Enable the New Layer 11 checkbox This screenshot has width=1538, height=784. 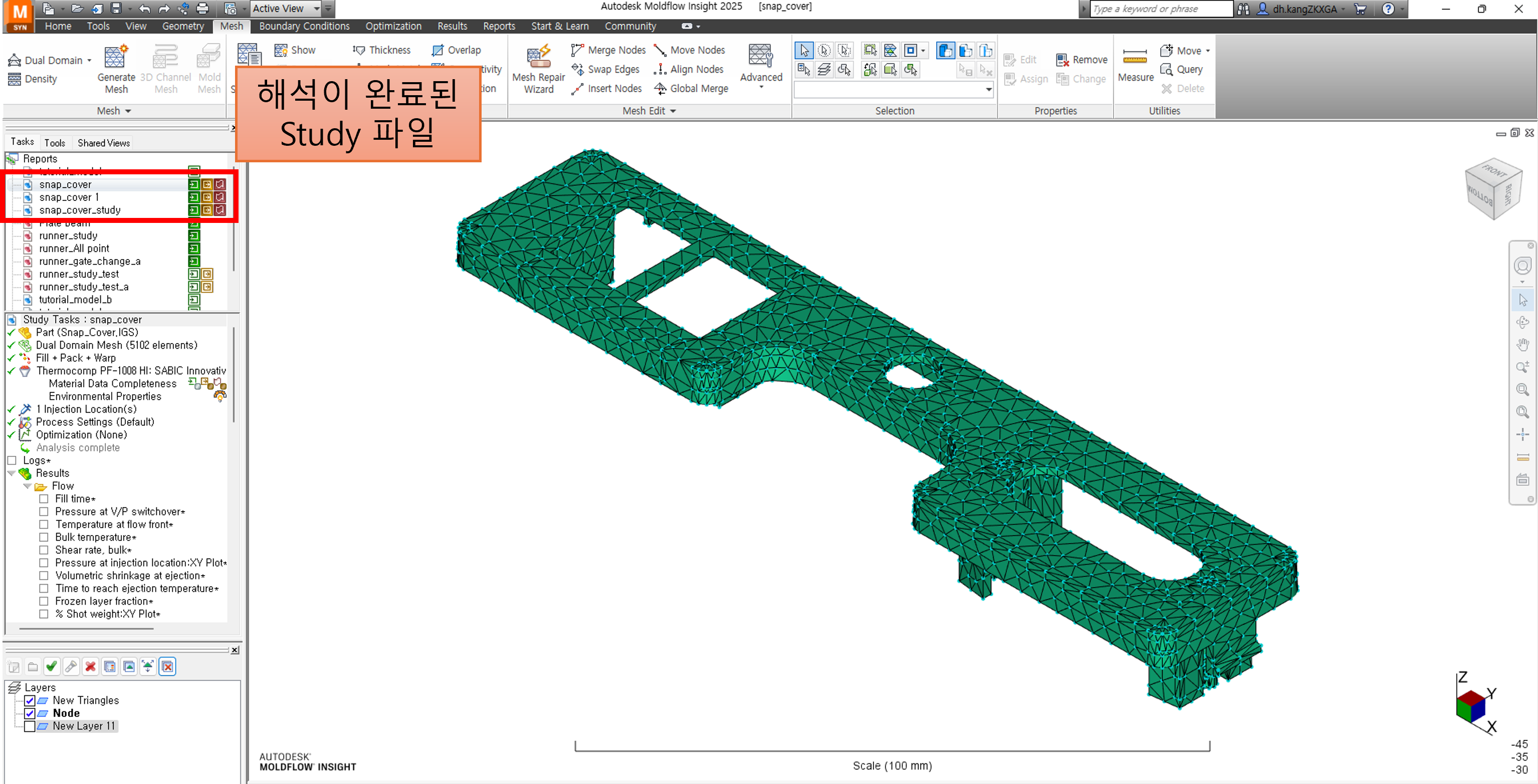30,726
